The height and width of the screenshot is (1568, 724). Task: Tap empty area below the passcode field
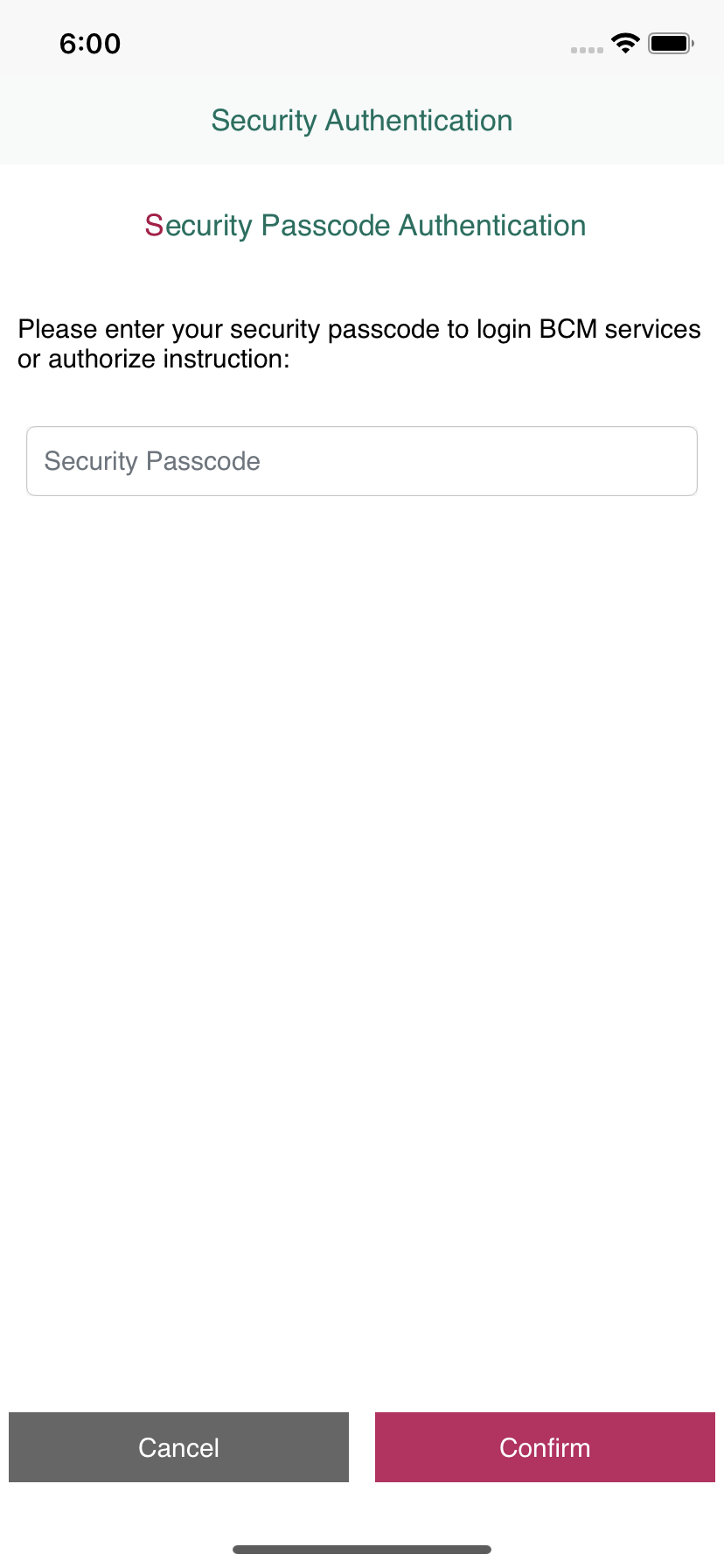[362, 875]
